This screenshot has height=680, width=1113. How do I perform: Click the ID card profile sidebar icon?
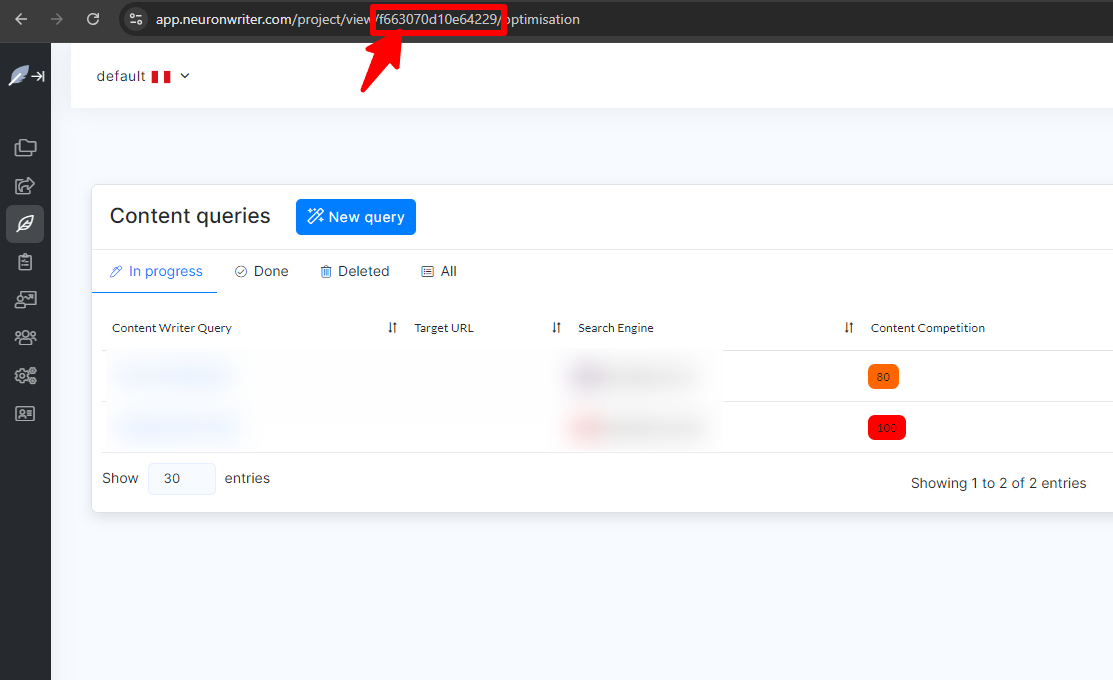[x=25, y=413]
